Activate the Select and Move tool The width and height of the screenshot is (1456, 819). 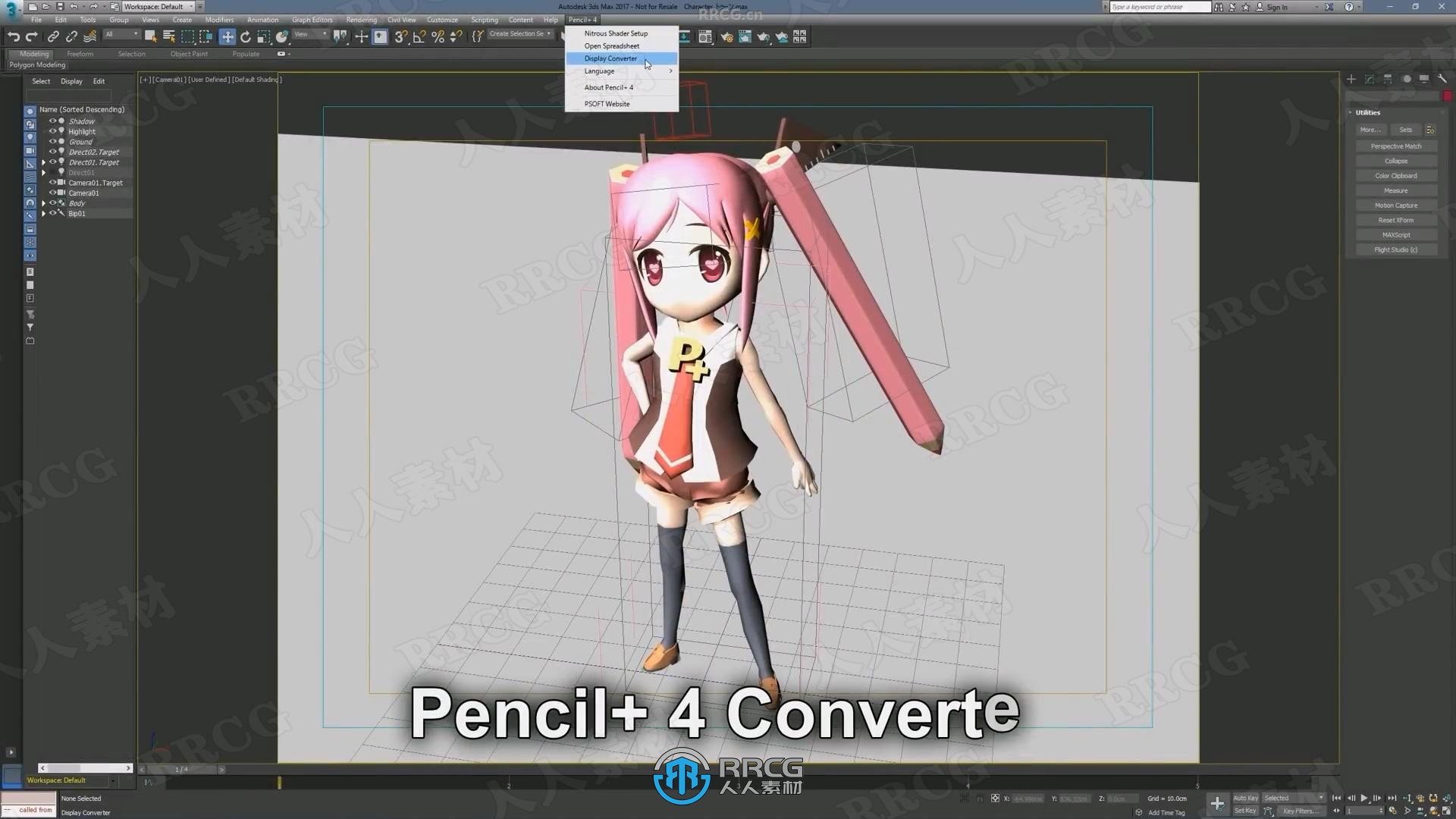tap(227, 36)
